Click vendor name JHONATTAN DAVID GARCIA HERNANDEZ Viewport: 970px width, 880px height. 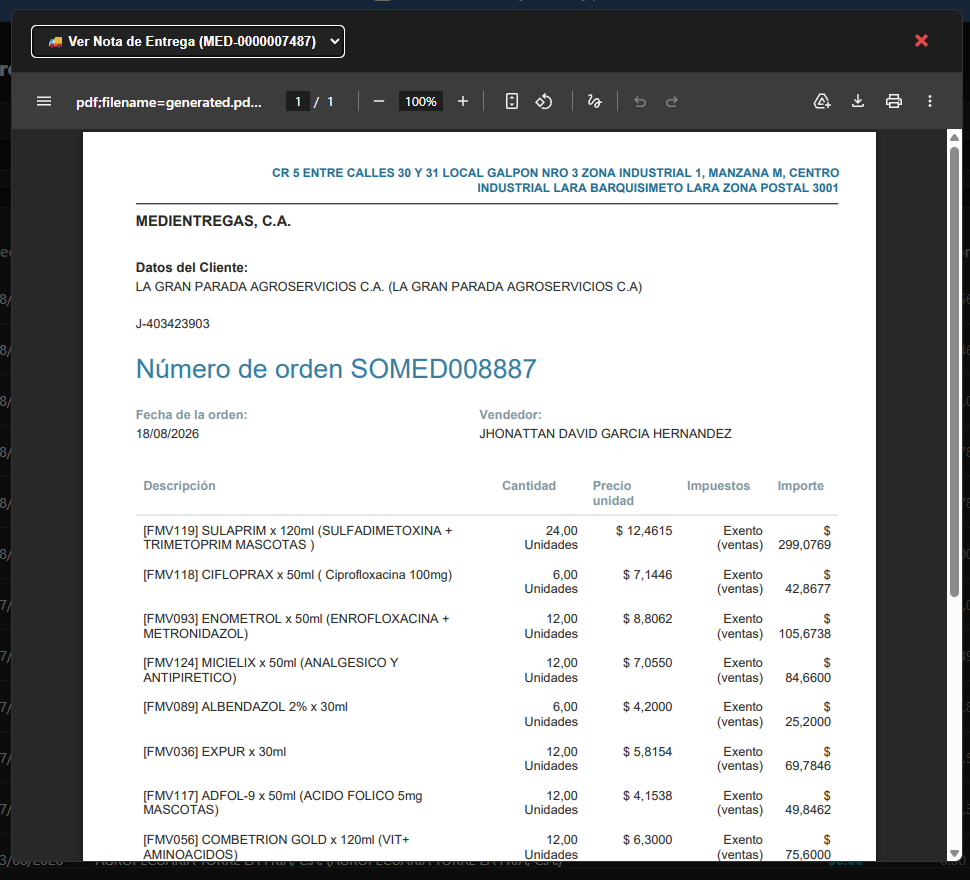[x=605, y=434]
